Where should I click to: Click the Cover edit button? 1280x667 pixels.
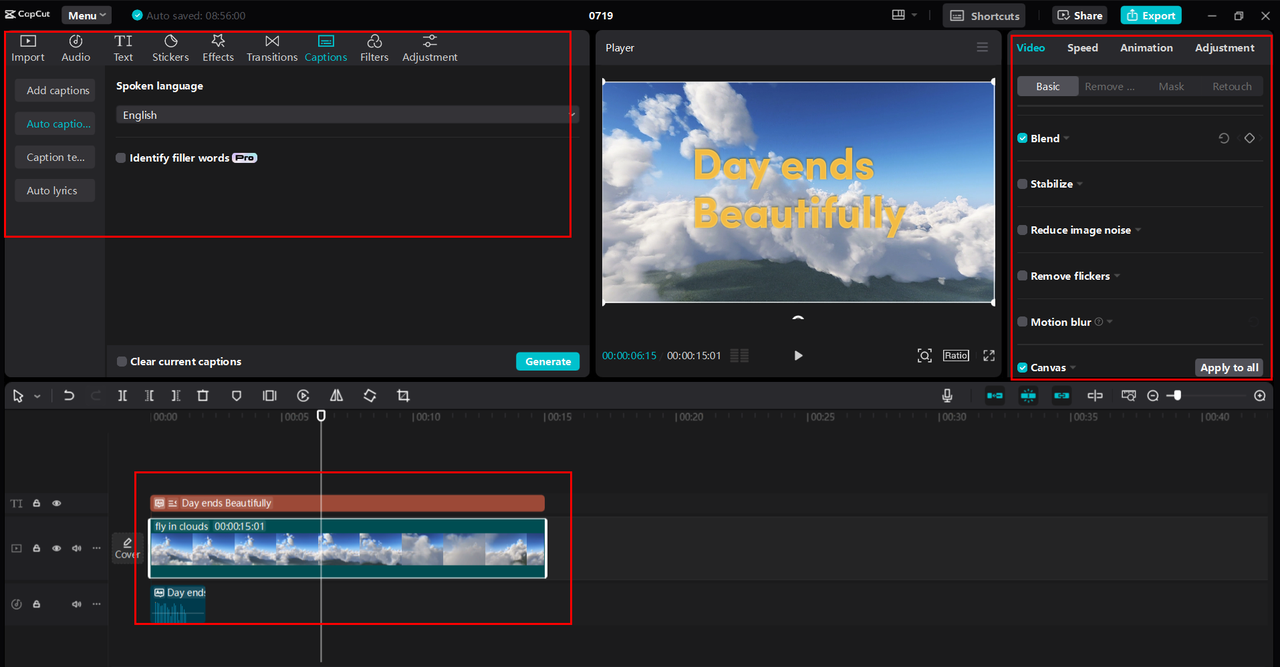point(127,548)
